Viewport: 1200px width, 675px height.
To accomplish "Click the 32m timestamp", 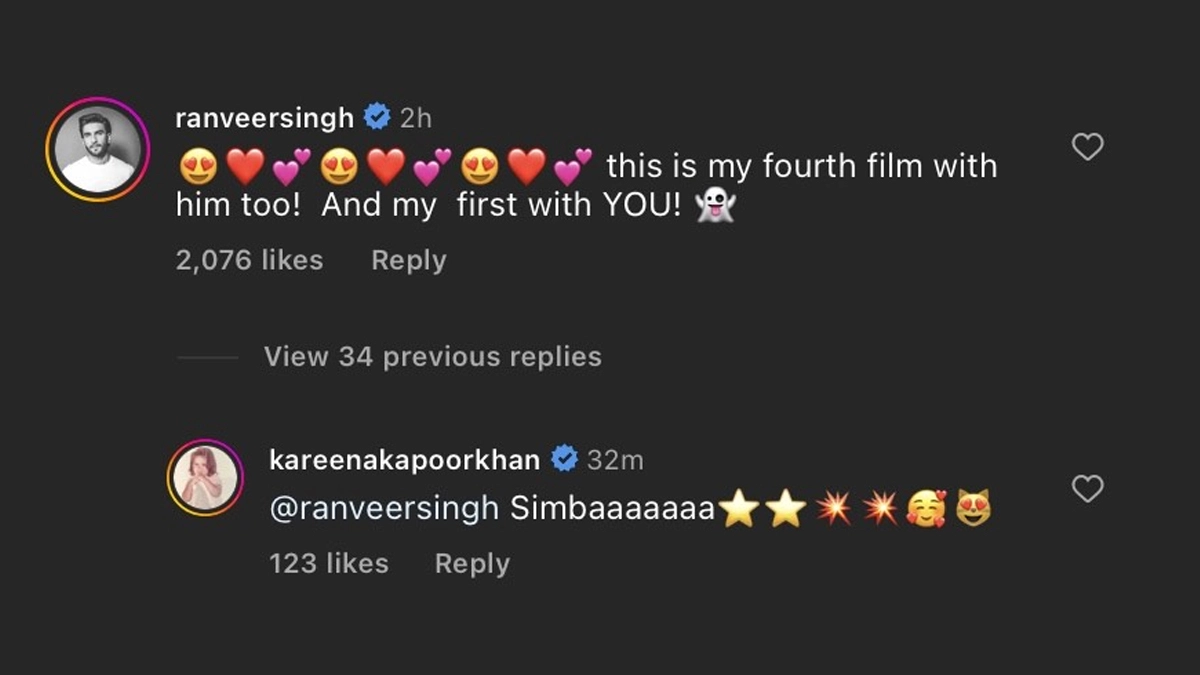I will pyautogui.click(x=615, y=460).
